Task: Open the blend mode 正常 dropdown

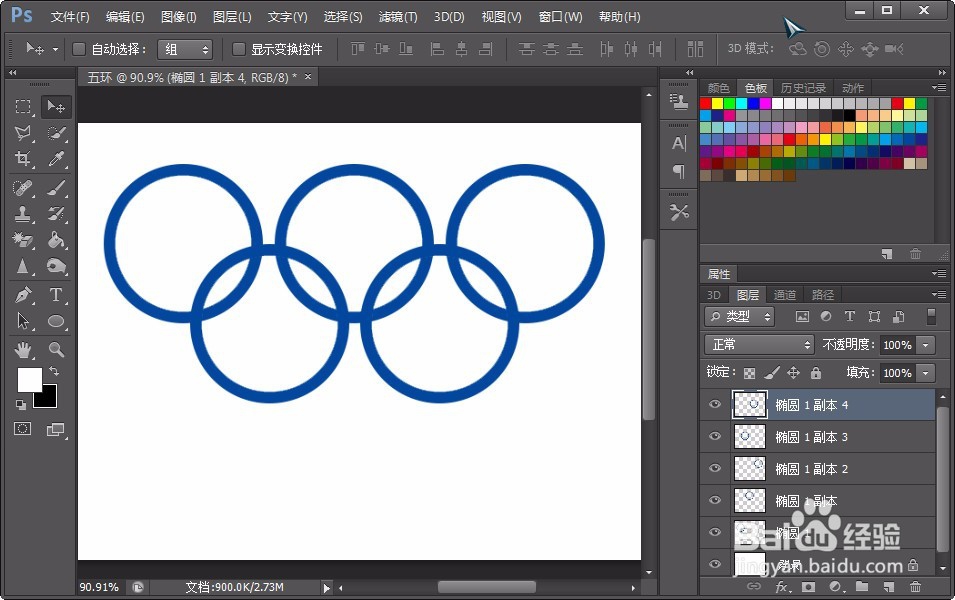Action: click(x=759, y=345)
